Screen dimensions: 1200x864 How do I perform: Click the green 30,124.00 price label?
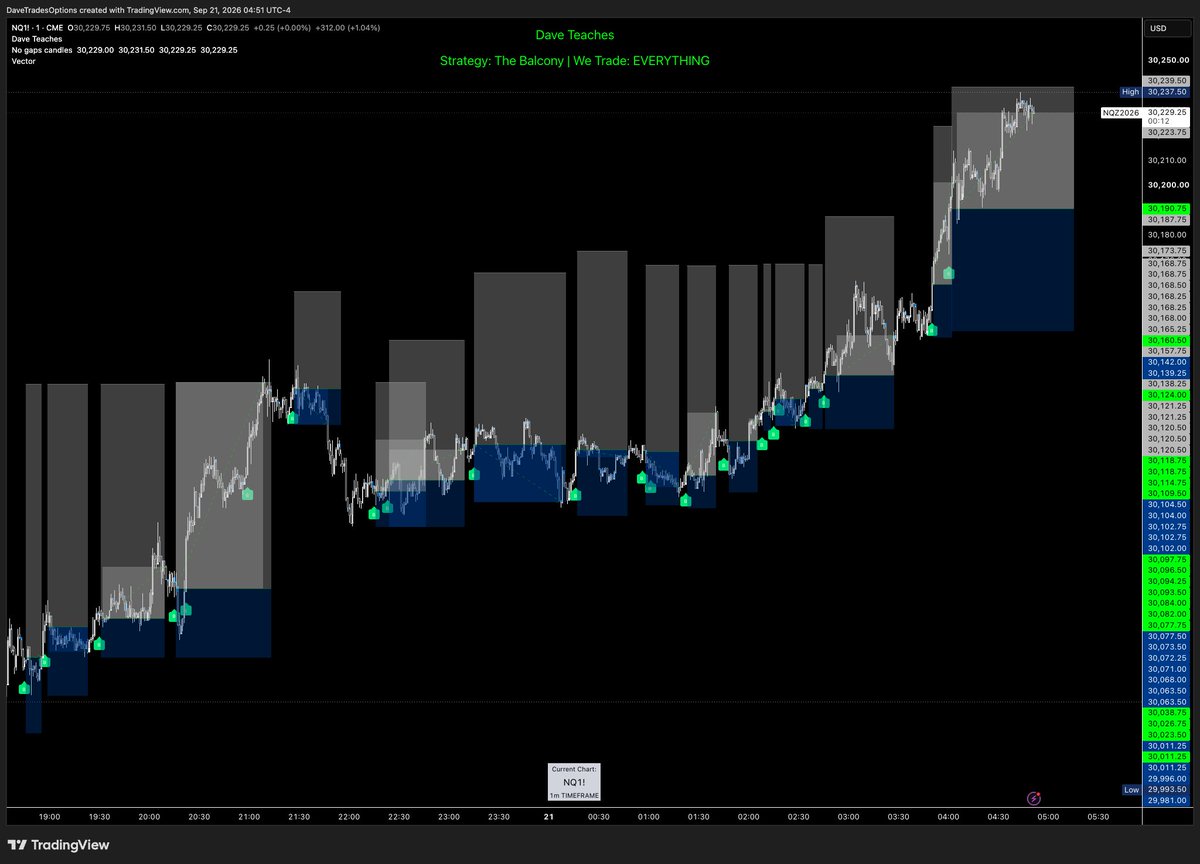(1167, 395)
